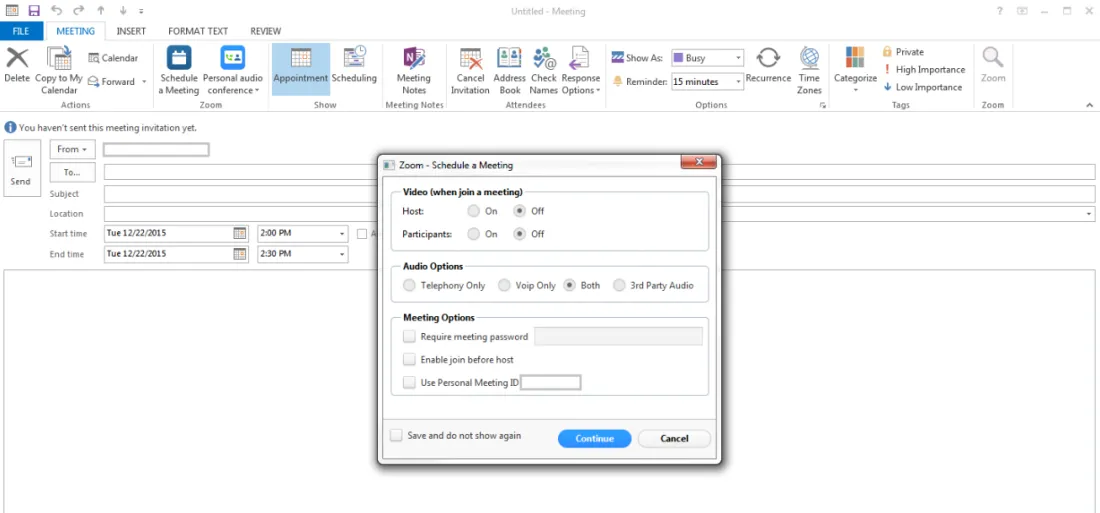Open Personal audio conference icon
Screen dimensions: 1100x513
(232, 58)
